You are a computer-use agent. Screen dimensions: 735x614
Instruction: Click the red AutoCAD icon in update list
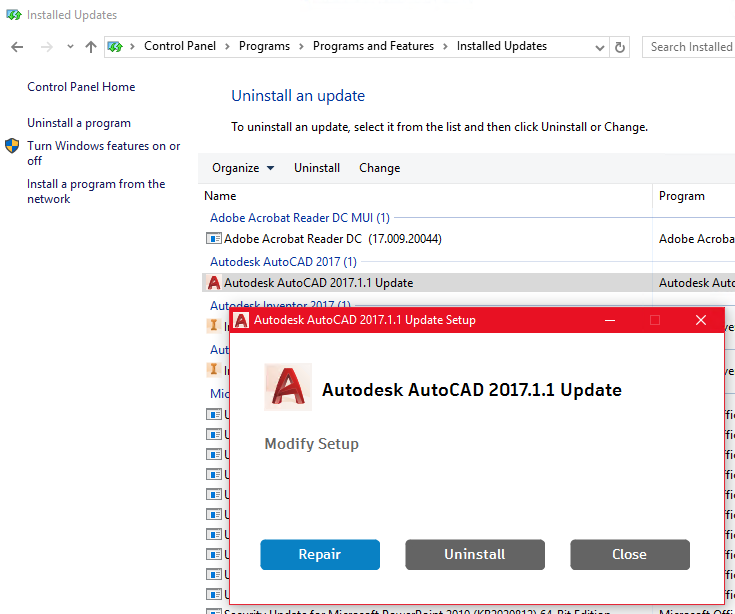(x=214, y=283)
